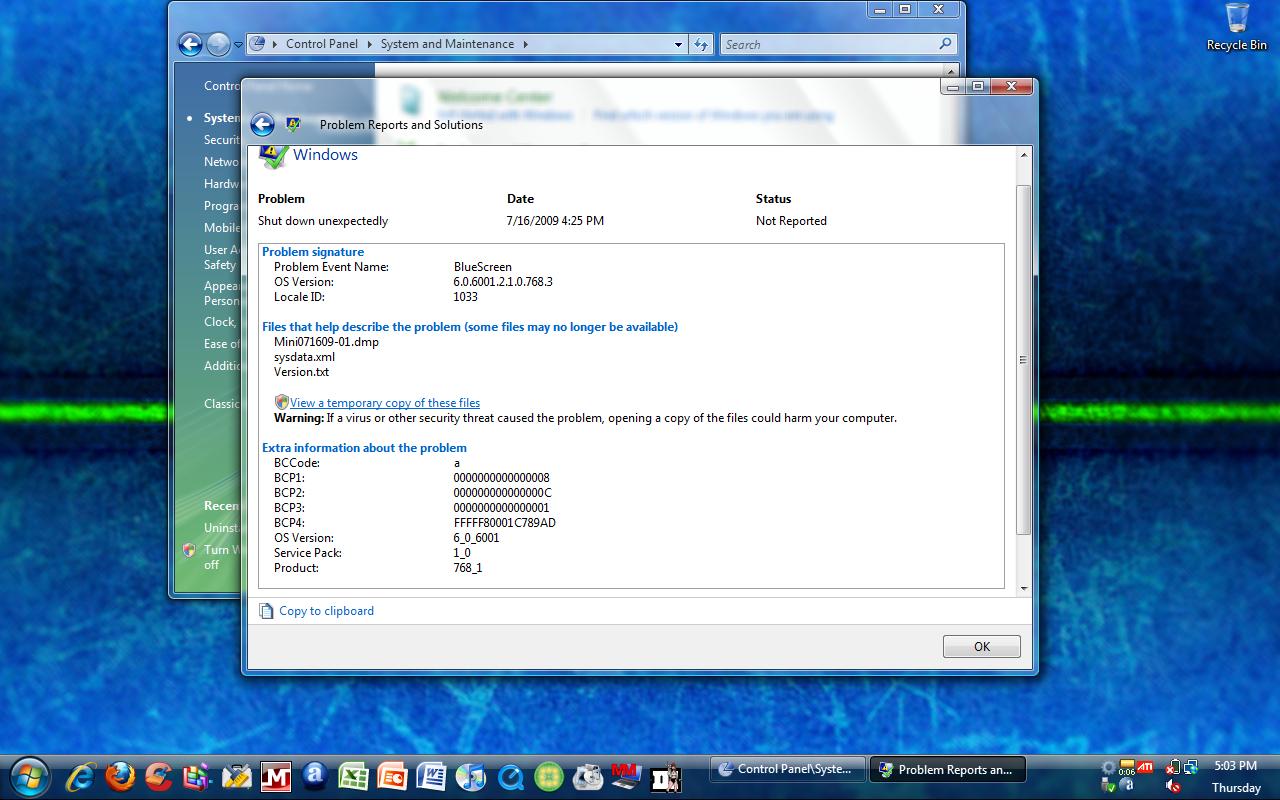Viewport: 1280px width, 800px height.
Task: Click the muted volume tray icon
Action: click(x=1173, y=786)
